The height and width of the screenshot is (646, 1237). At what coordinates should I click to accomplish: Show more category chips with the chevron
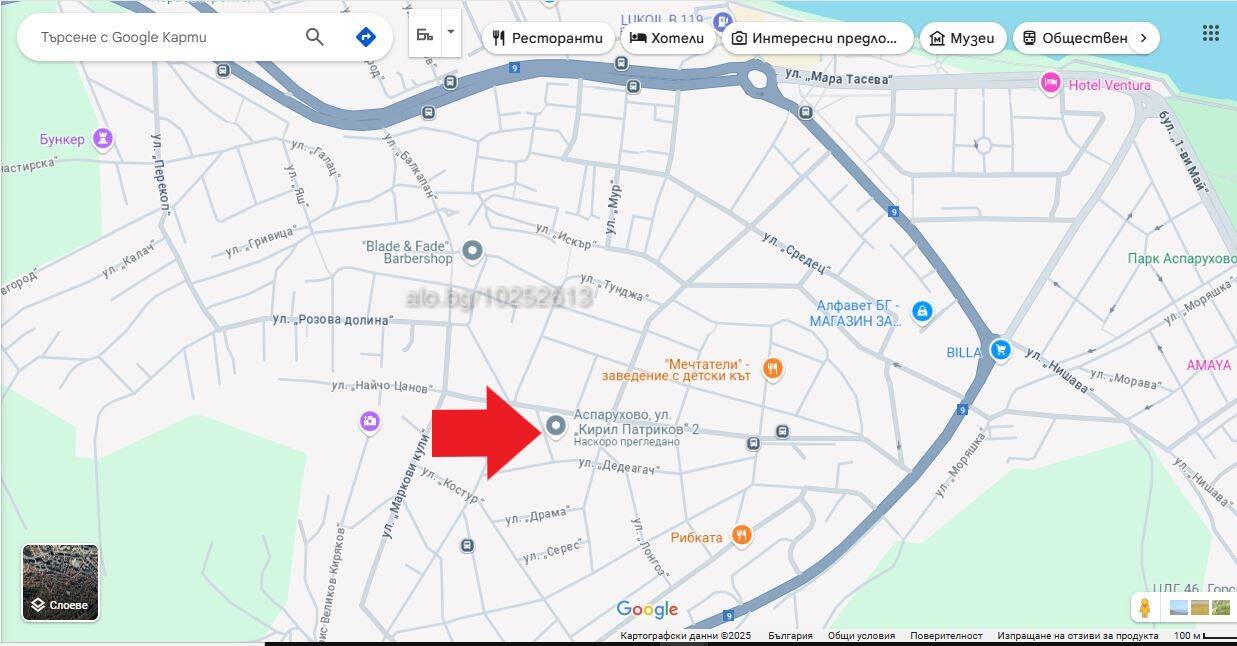click(1145, 38)
